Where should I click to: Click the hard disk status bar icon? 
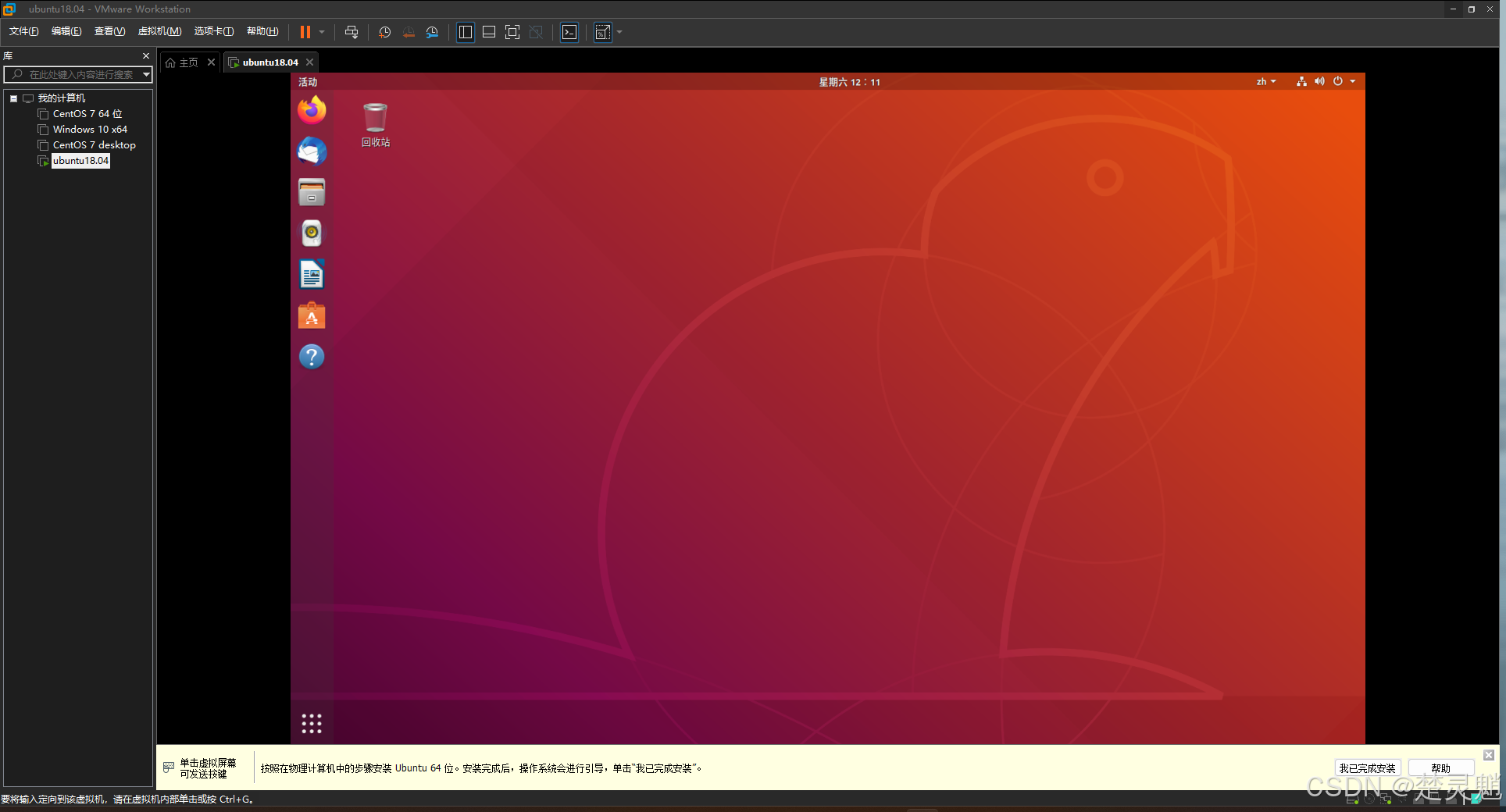(x=1352, y=800)
